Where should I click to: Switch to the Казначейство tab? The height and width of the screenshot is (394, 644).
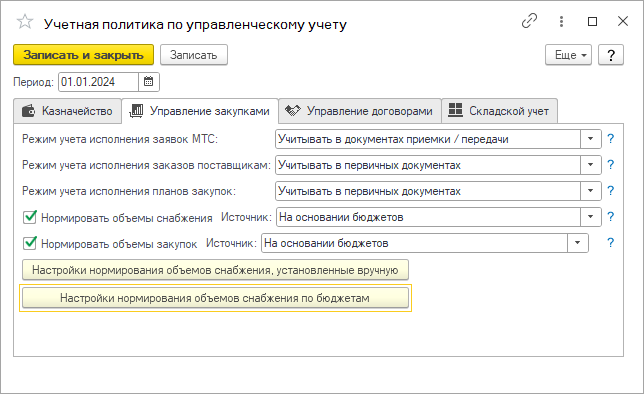pos(68,111)
